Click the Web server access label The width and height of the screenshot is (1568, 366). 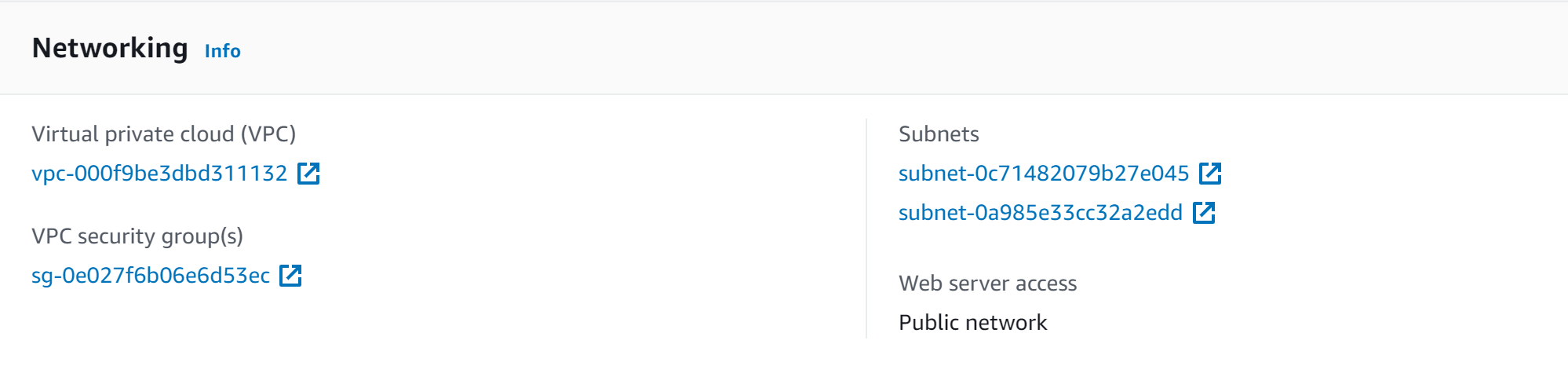point(987,284)
